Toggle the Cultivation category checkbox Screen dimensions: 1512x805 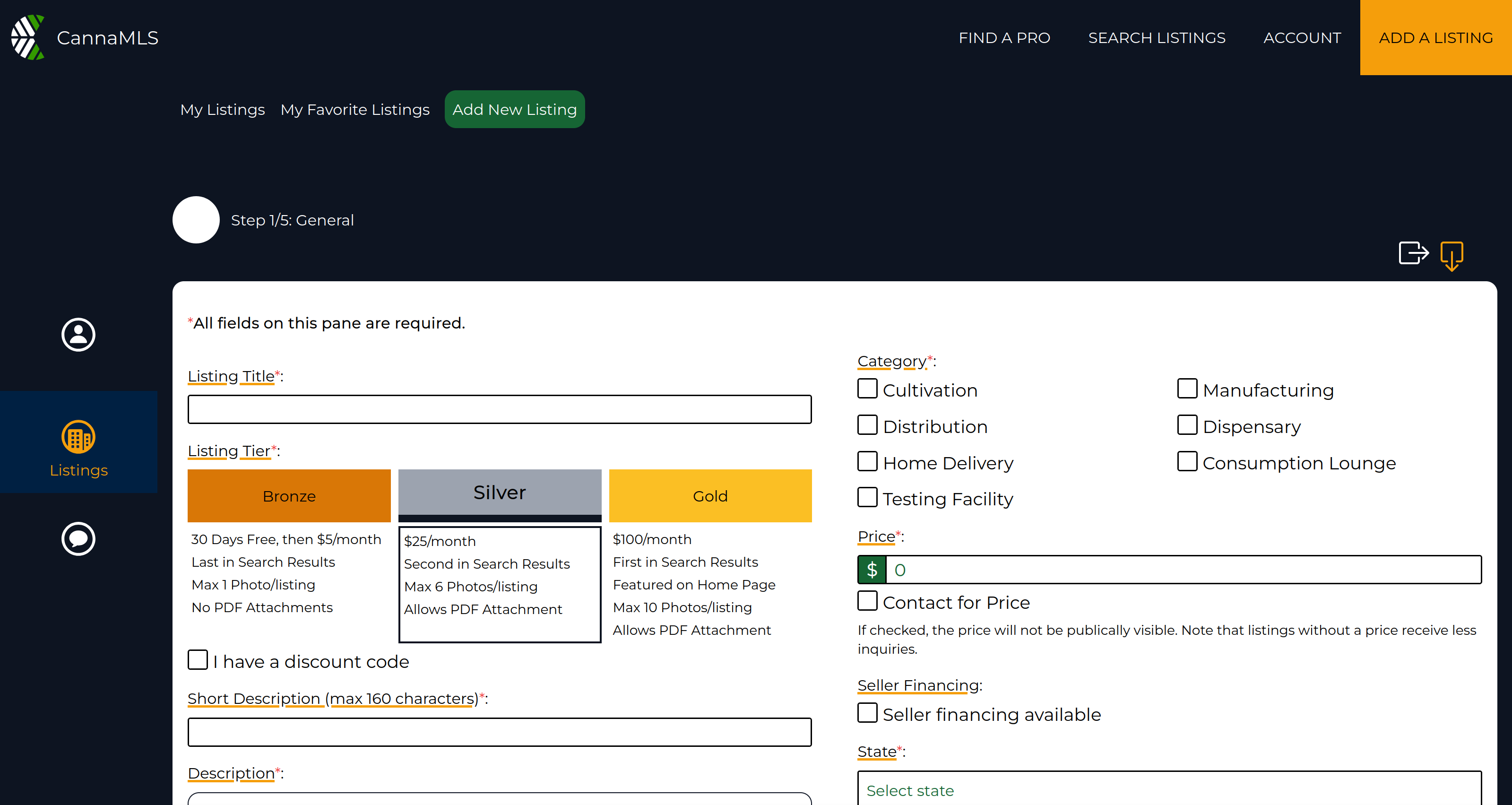[867, 390]
